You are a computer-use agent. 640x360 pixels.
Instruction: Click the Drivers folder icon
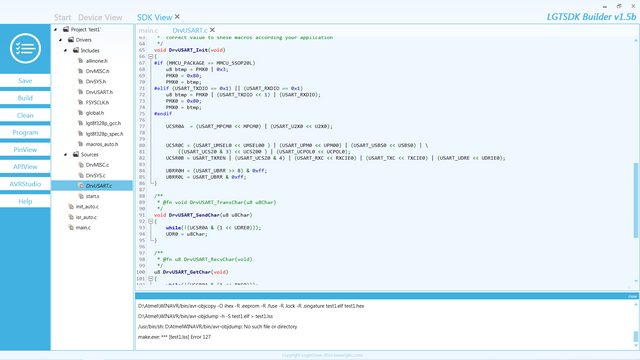[x=71, y=40]
